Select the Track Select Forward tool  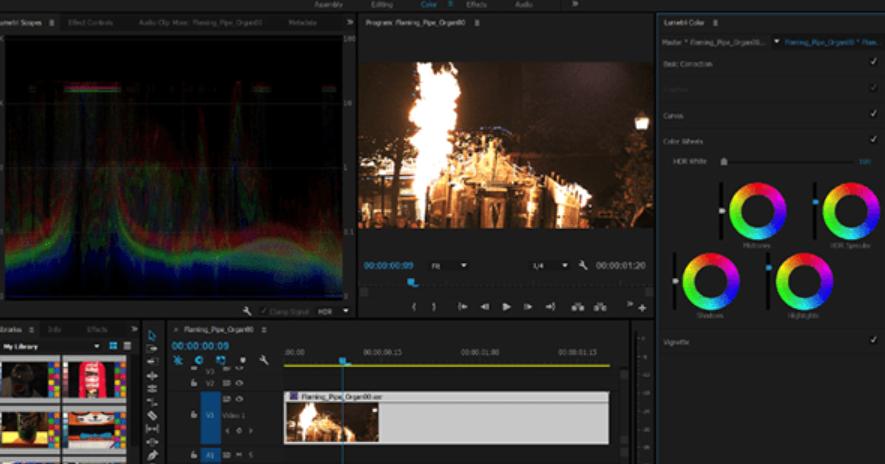click(152, 349)
